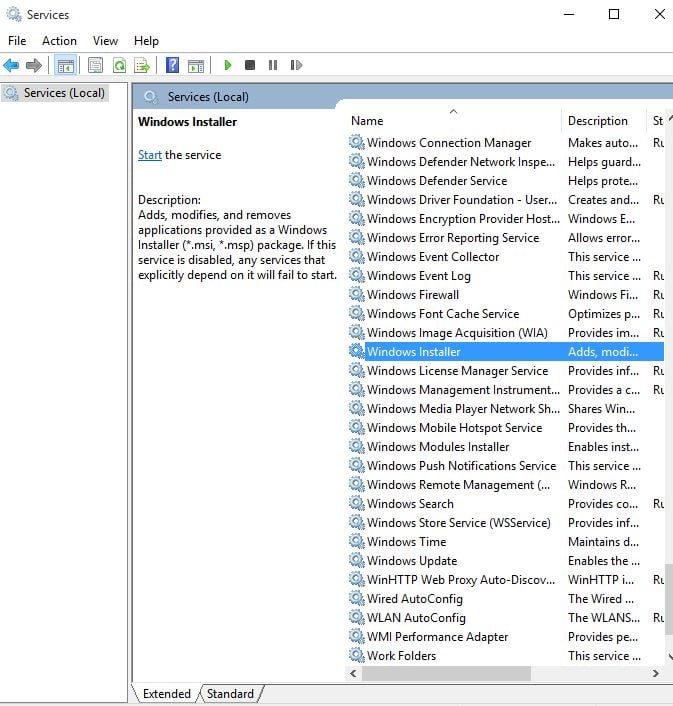Click the Pause Service icon
This screenshot has height=706, width=673.
(273, 65)
